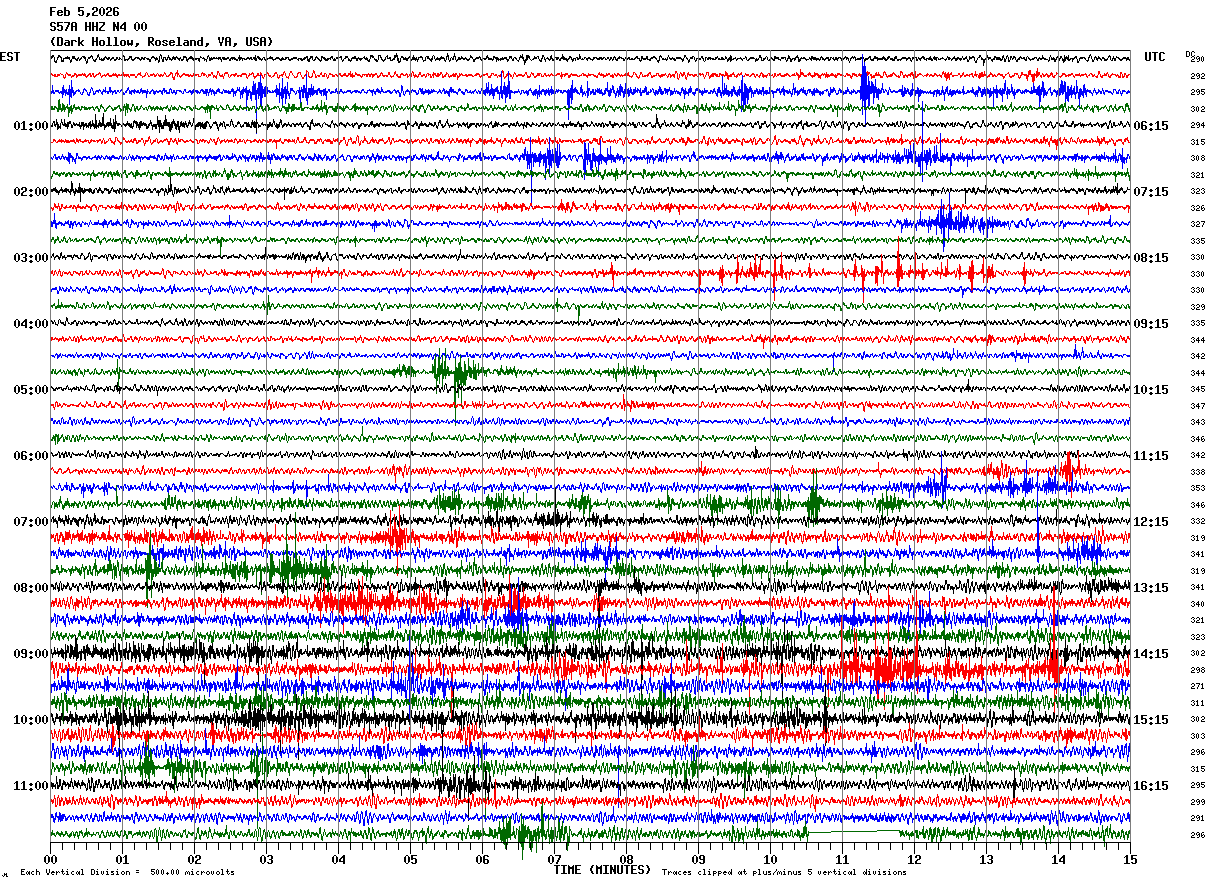Click the DC offset value '353'
Viewport: 1210px width, 886px height.
(1197, 488)
